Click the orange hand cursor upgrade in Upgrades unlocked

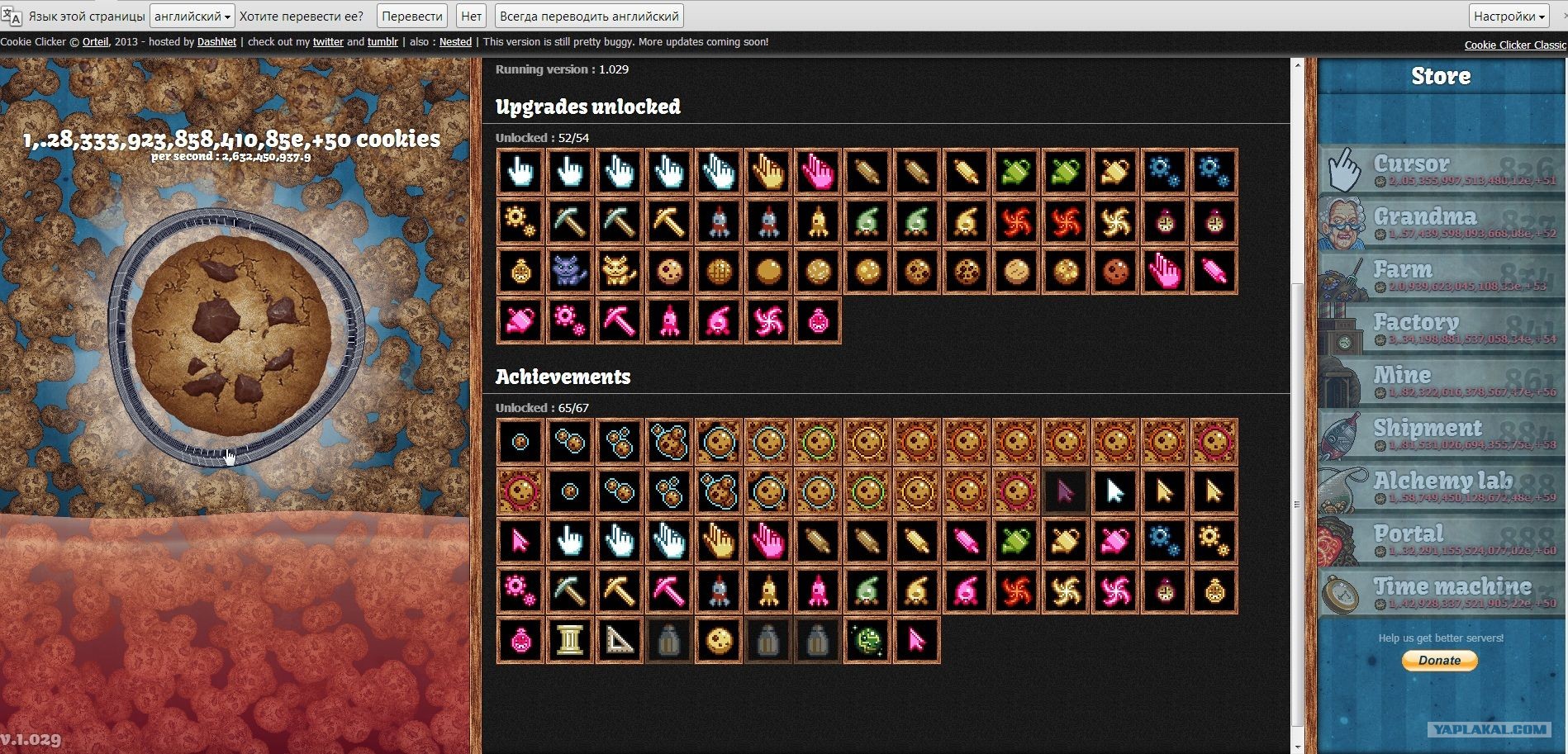(x=768, y=172)
